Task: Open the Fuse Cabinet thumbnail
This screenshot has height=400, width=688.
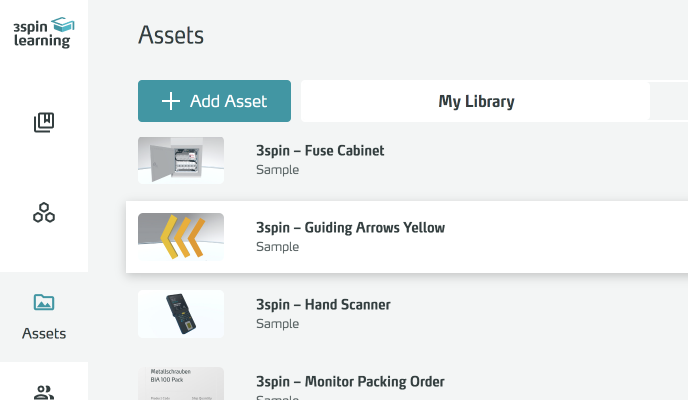Action: [x=181, y=160]
